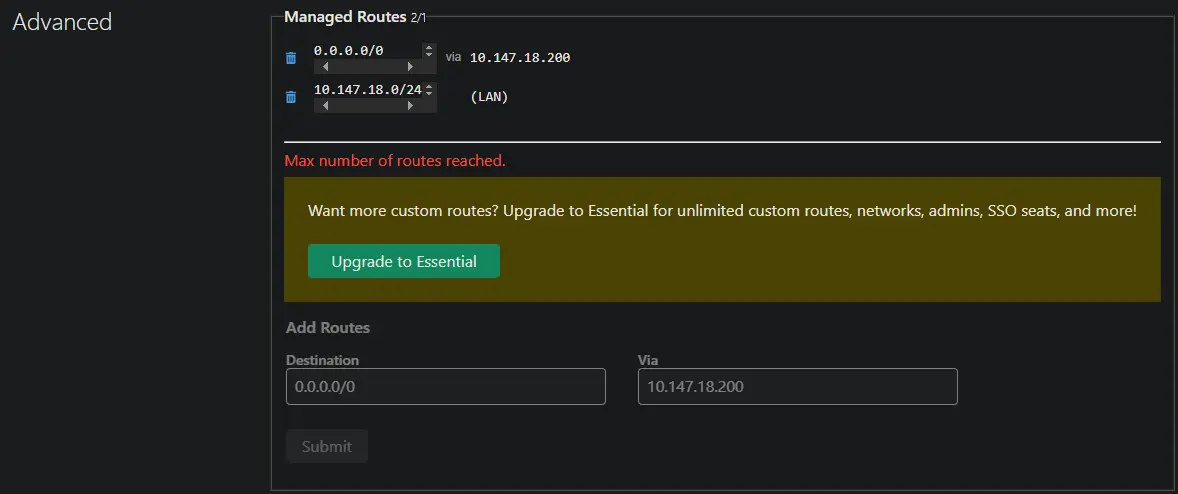The height and width of the screenshot is (494, 1178).
Task: Click the (LAN) route label
Action: [489, 97]
